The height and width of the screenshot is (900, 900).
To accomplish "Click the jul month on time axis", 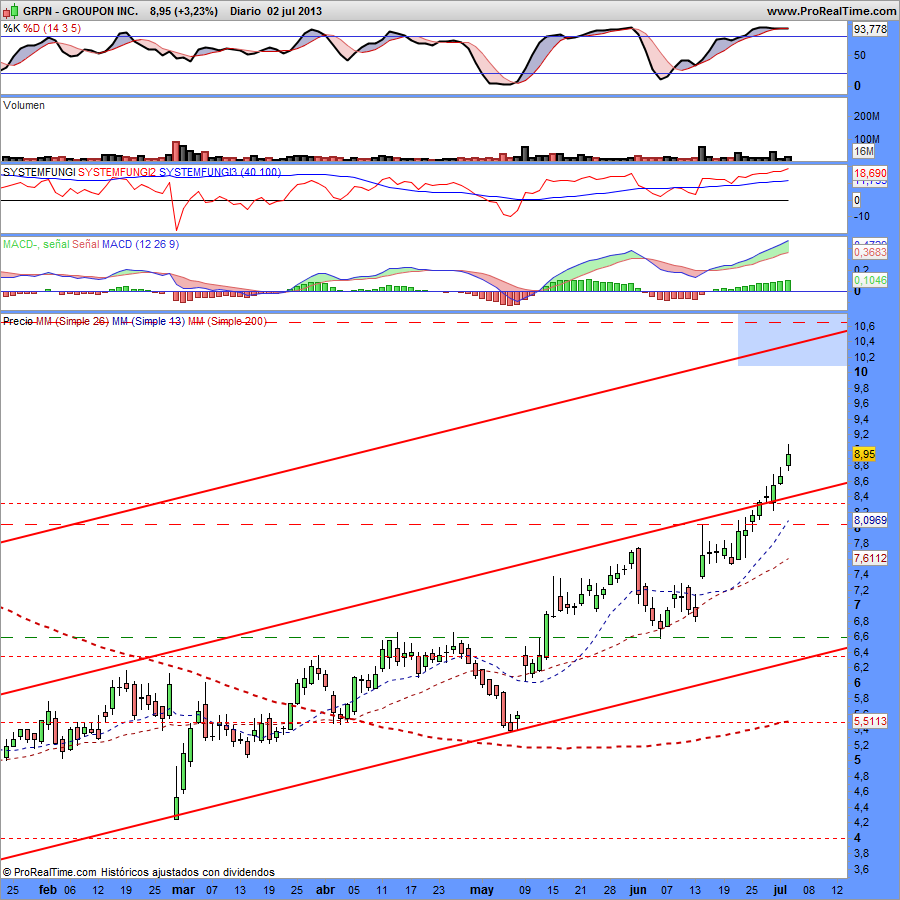I will point(780,890).
